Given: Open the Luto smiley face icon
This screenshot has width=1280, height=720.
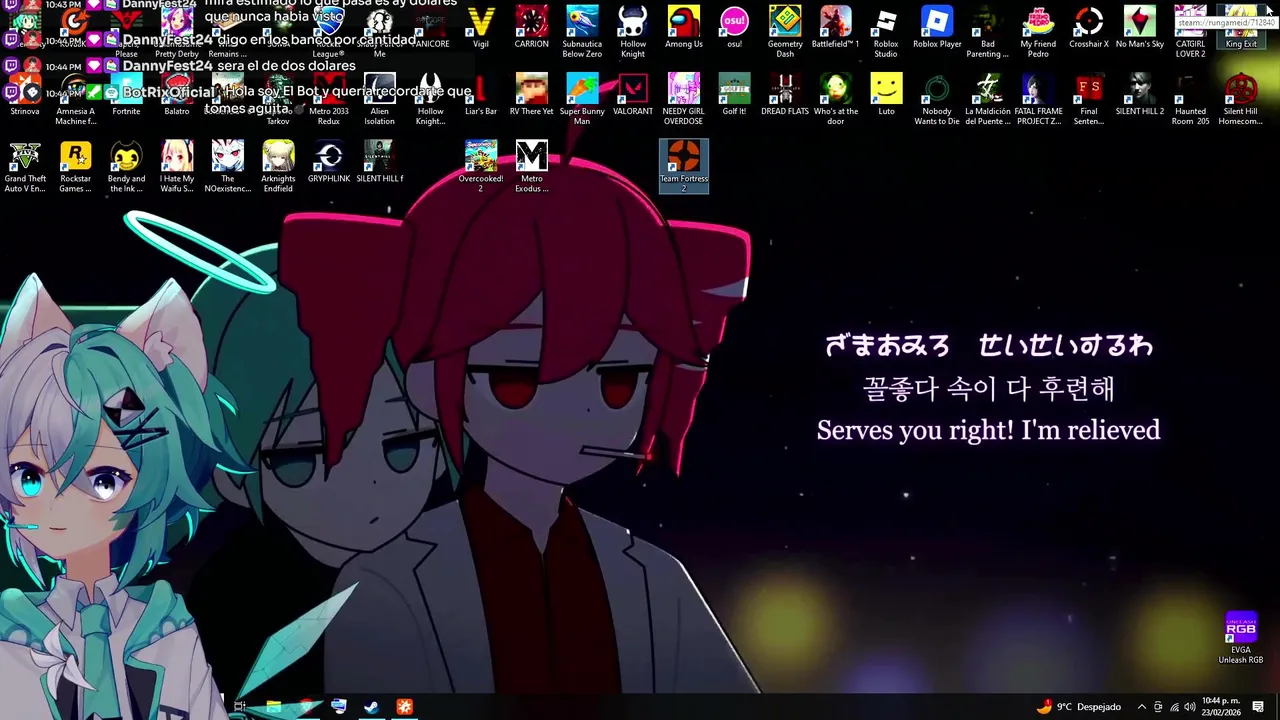Looking at the screenshot, I should [x=886, y=95].
